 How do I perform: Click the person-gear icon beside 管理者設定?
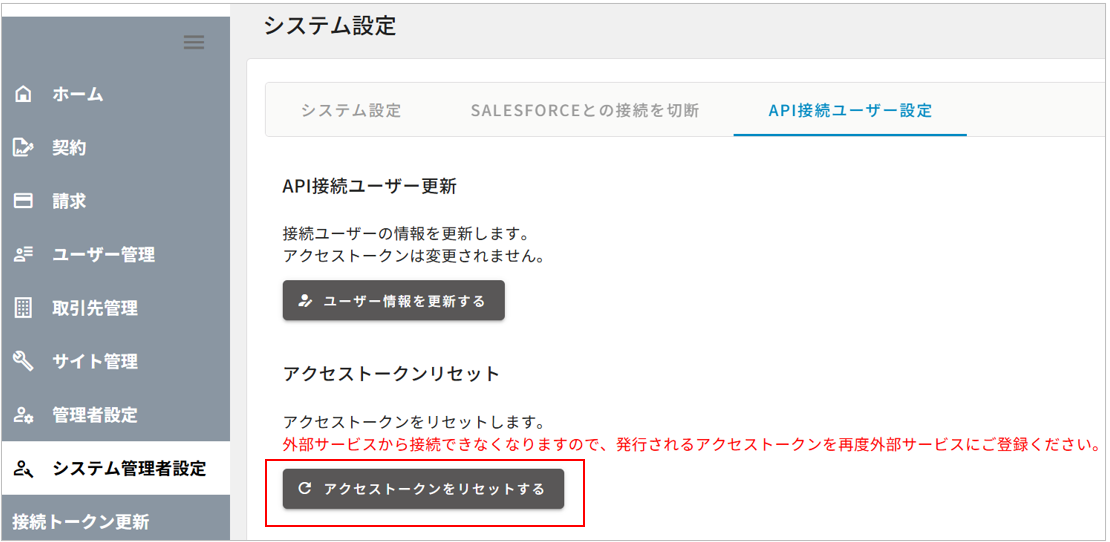pyautogui.click(x=24, y=415)
